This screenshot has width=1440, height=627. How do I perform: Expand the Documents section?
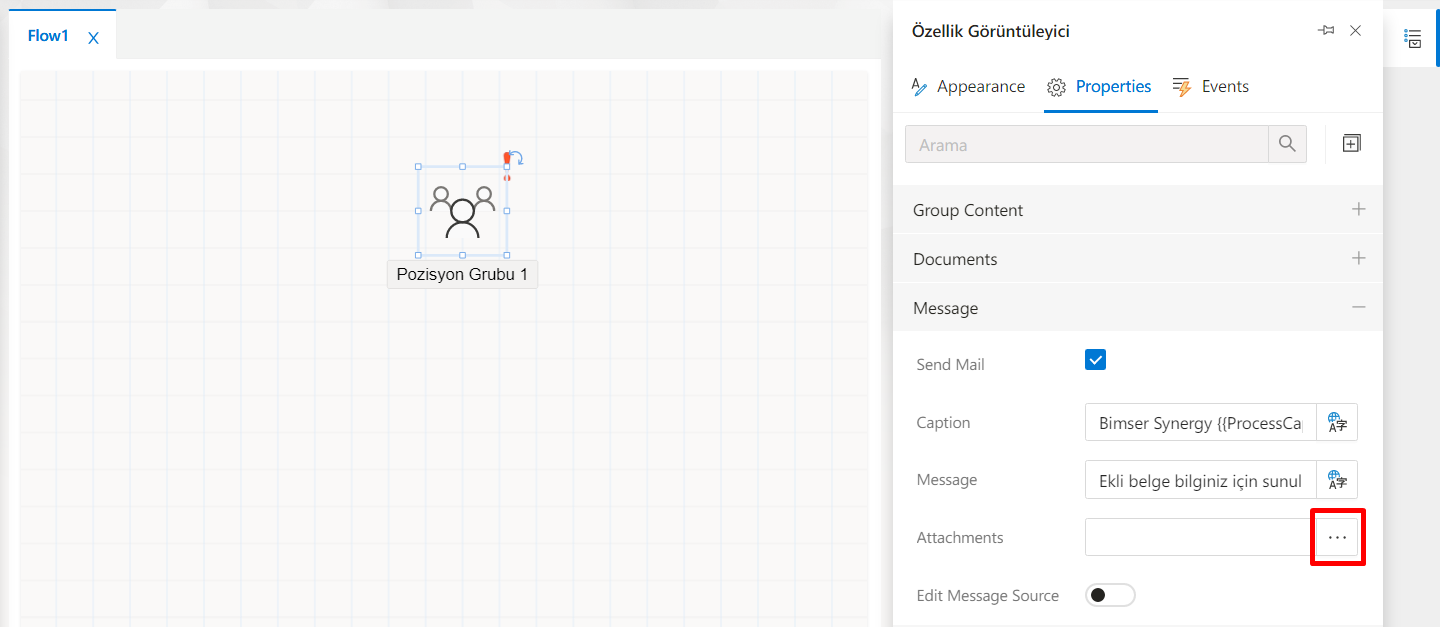1358,259
